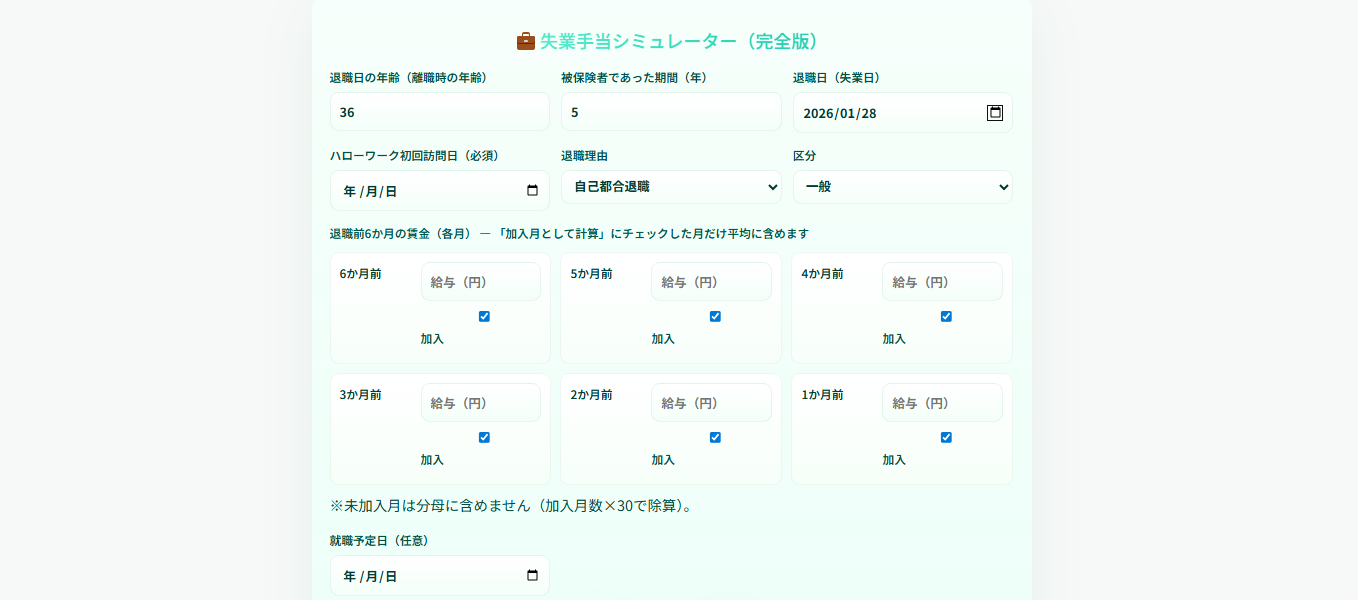This screenshot has width=1358, height=600.
Task: Click the 被保険者であった期間 field showing 5
Action: click(671, 111)
